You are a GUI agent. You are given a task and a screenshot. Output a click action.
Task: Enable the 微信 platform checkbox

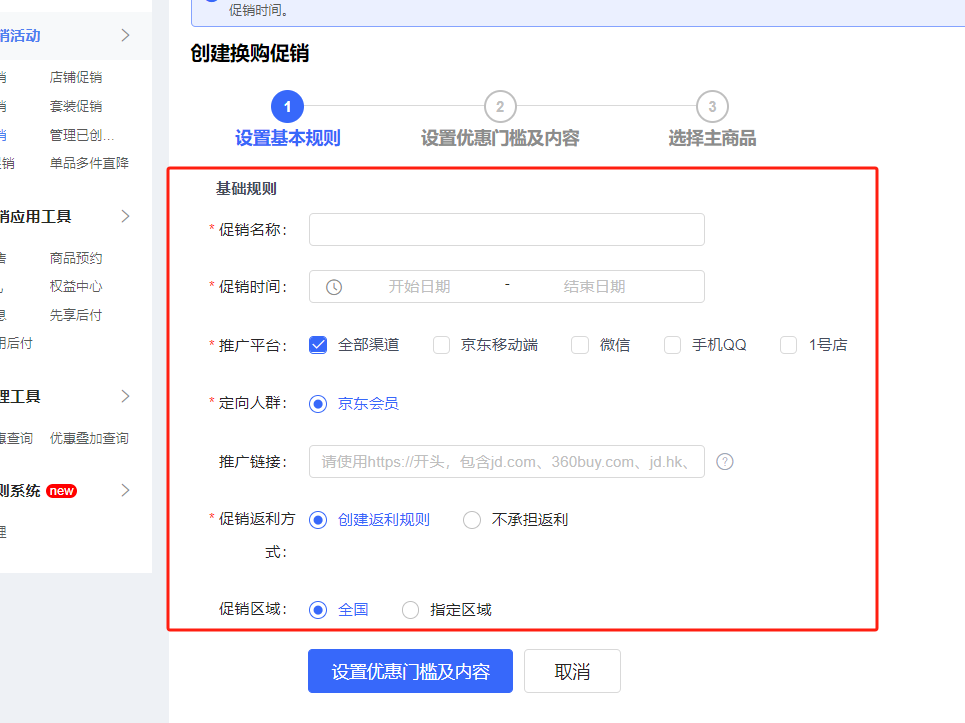click(x=580, y=345)
